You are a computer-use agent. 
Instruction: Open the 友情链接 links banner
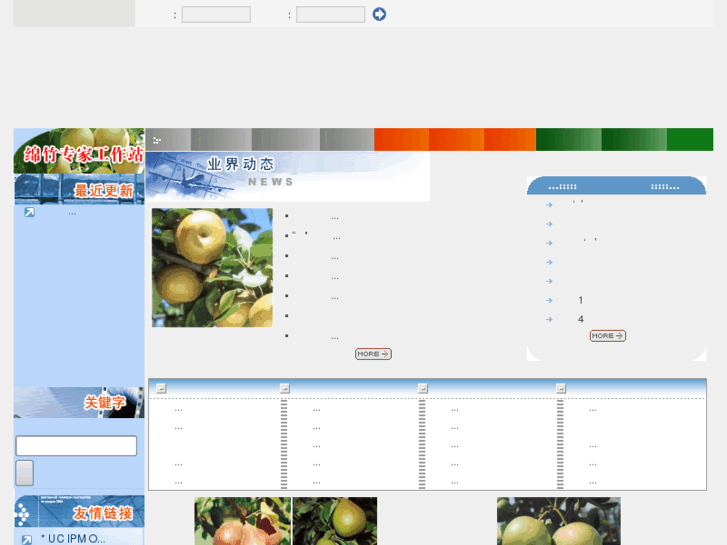[79, 511]
